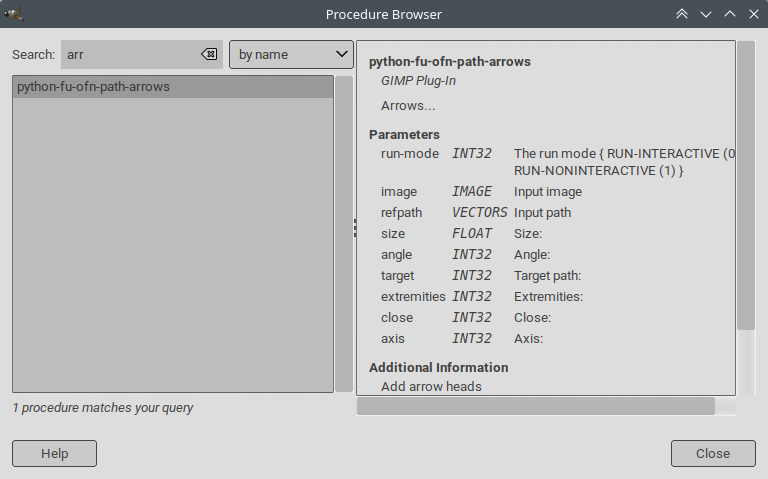Click the GIMP icon in the title bar

click(x=14, y=14)
